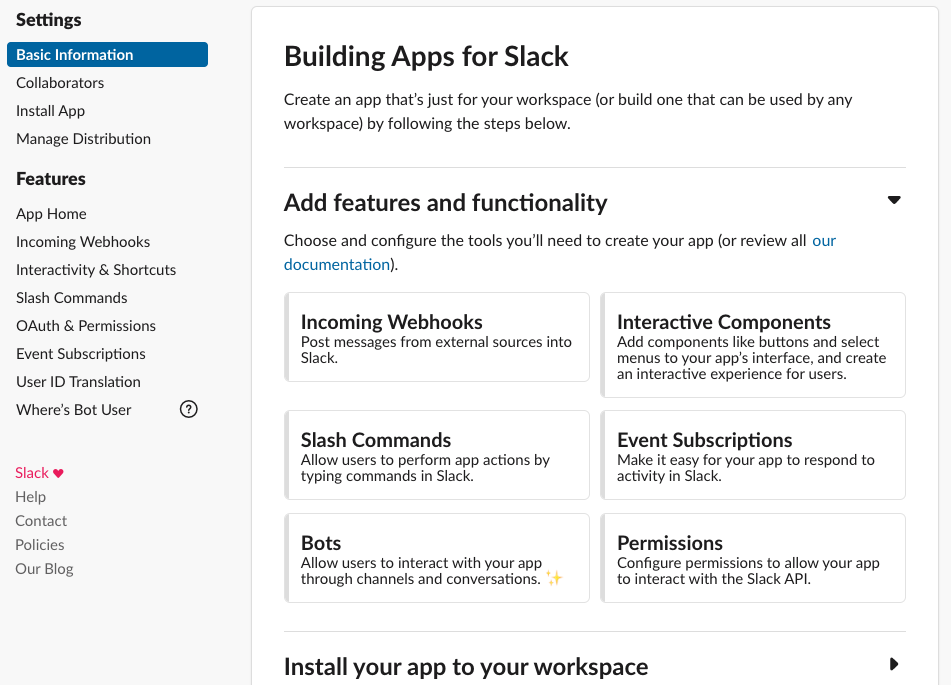
Task: Open Basic Information settings page
Action: 107,55
